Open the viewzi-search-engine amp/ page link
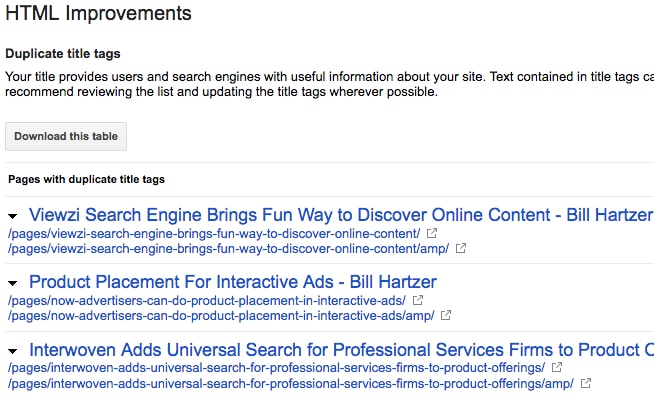Viewport: 654px width, 396px height. (228, 249)
